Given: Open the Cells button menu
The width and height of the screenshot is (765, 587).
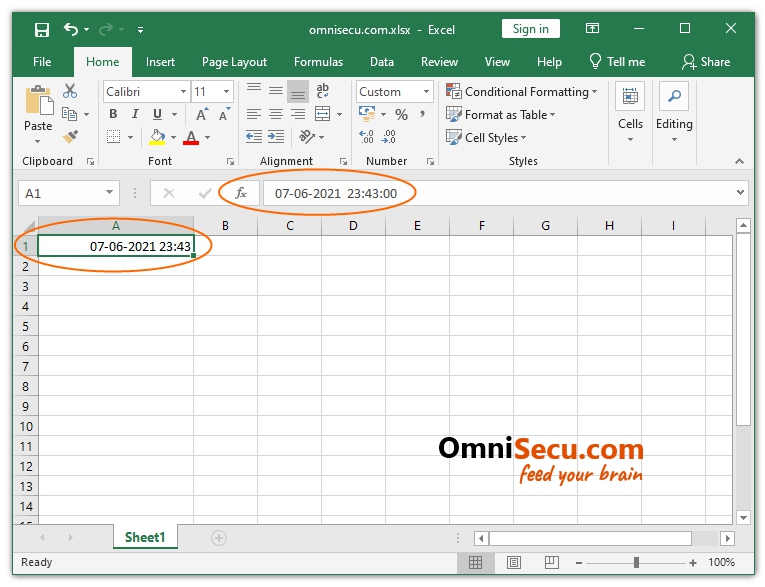Looking at the screenshot, I should coord(630,114).
